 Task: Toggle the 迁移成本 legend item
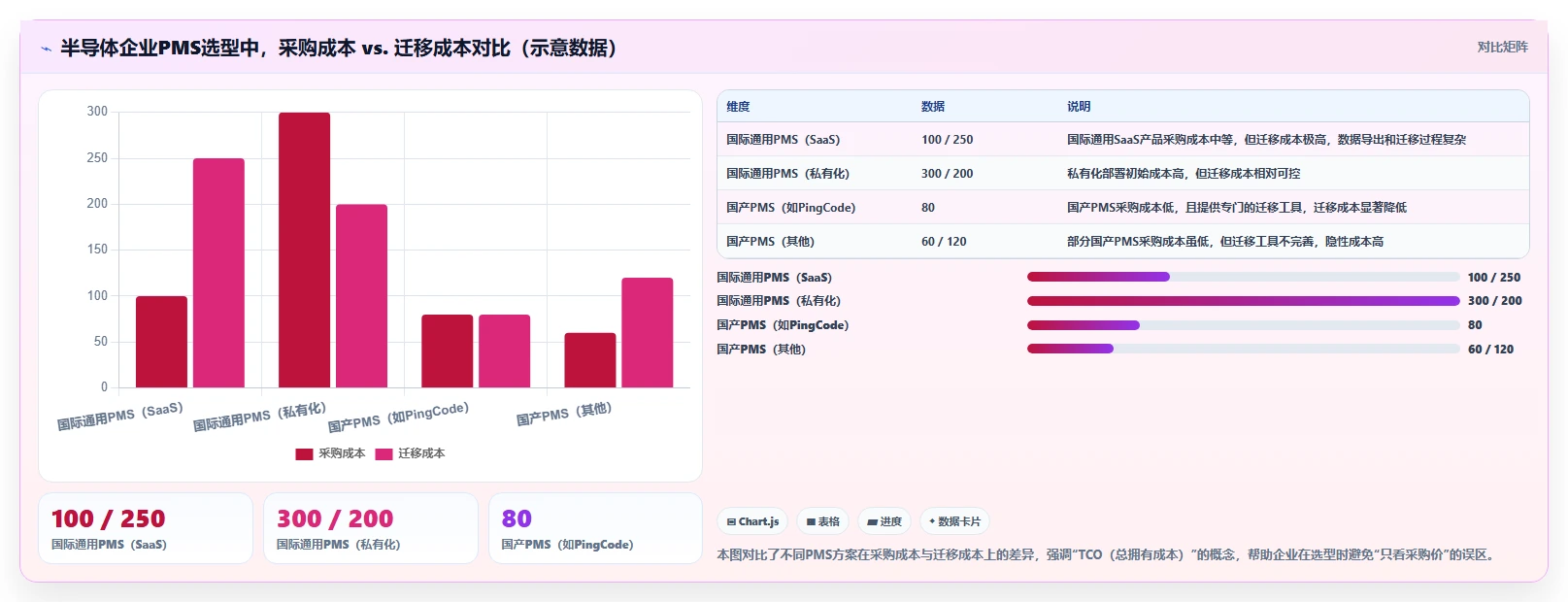(x=410, y=453)
